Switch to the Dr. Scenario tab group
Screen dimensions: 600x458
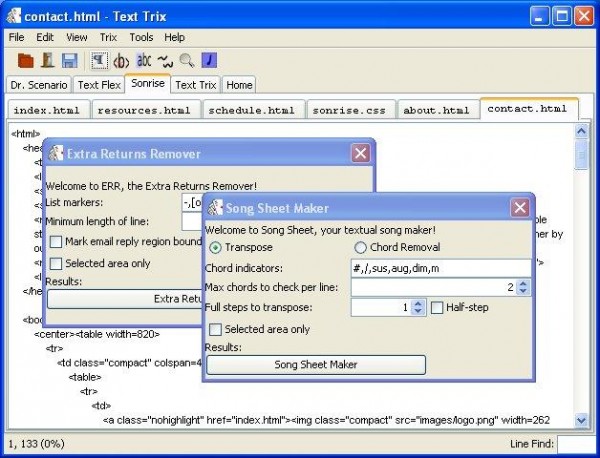point(39,85)
